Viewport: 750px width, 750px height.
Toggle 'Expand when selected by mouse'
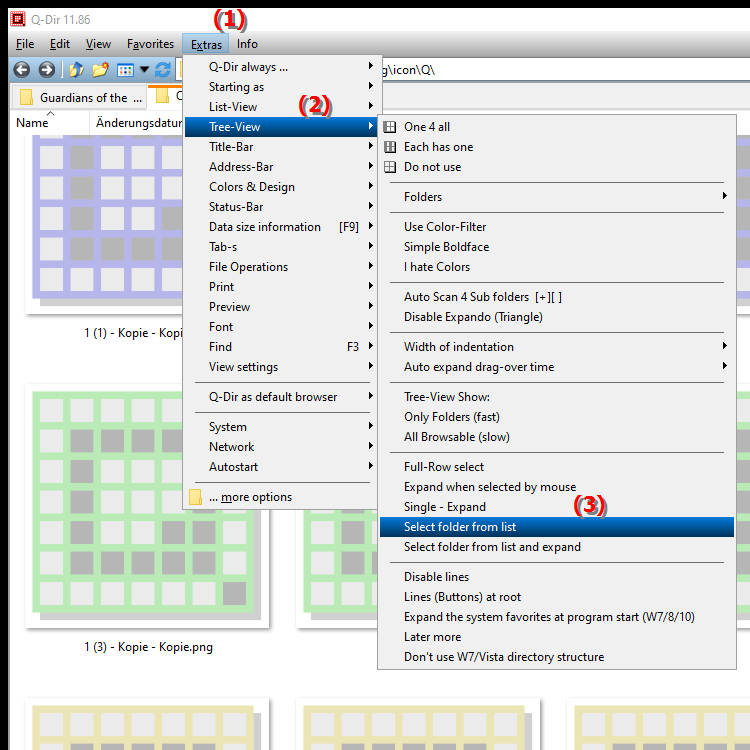click(557, 487)
